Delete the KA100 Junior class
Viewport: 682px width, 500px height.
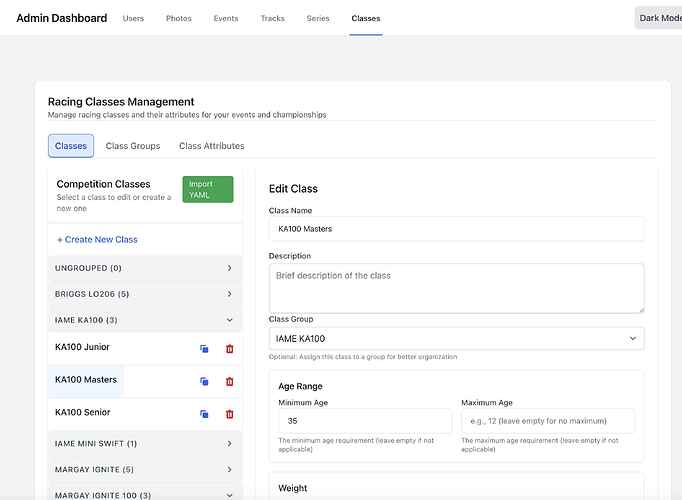point(230,349)
